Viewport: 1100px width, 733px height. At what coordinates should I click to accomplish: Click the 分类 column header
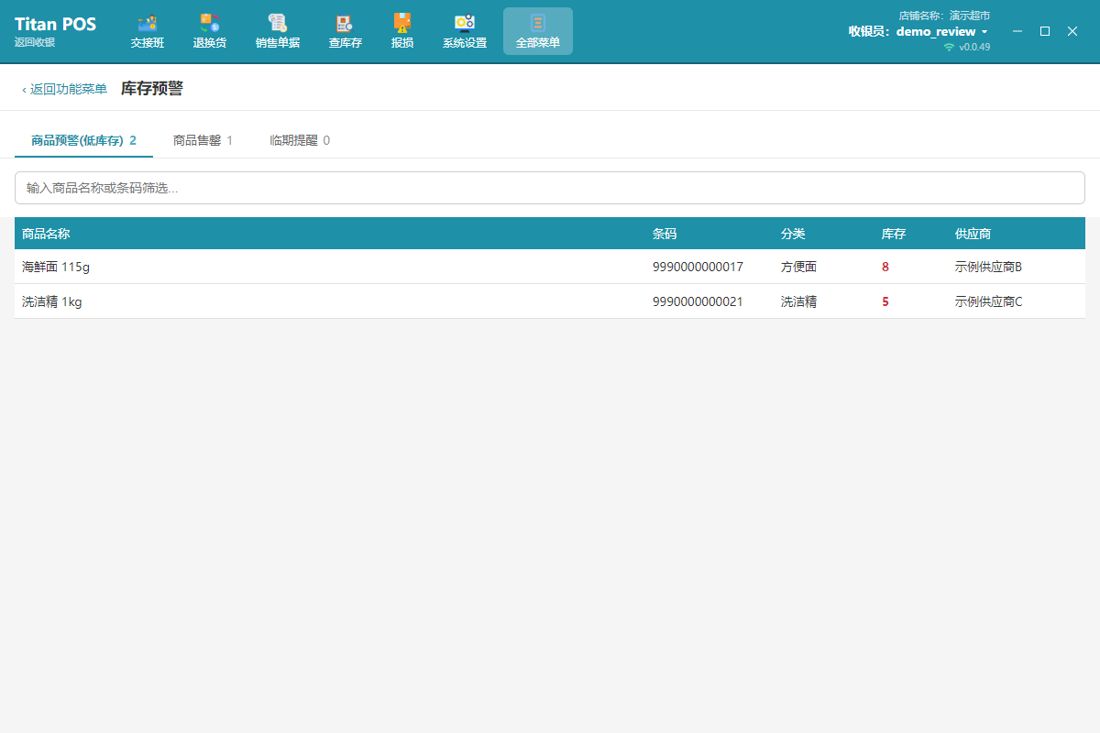tap(793, 234)
